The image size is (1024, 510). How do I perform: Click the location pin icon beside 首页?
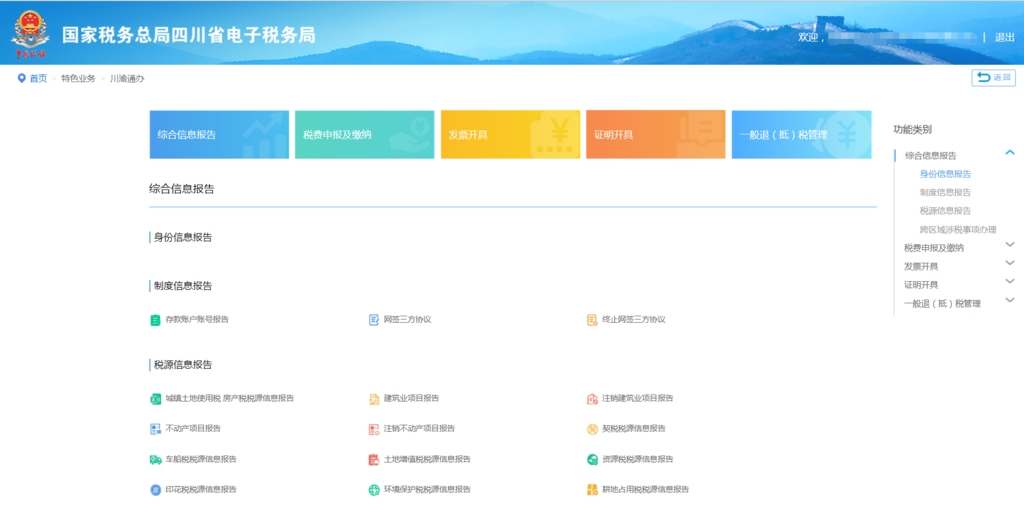click(21, 78)
